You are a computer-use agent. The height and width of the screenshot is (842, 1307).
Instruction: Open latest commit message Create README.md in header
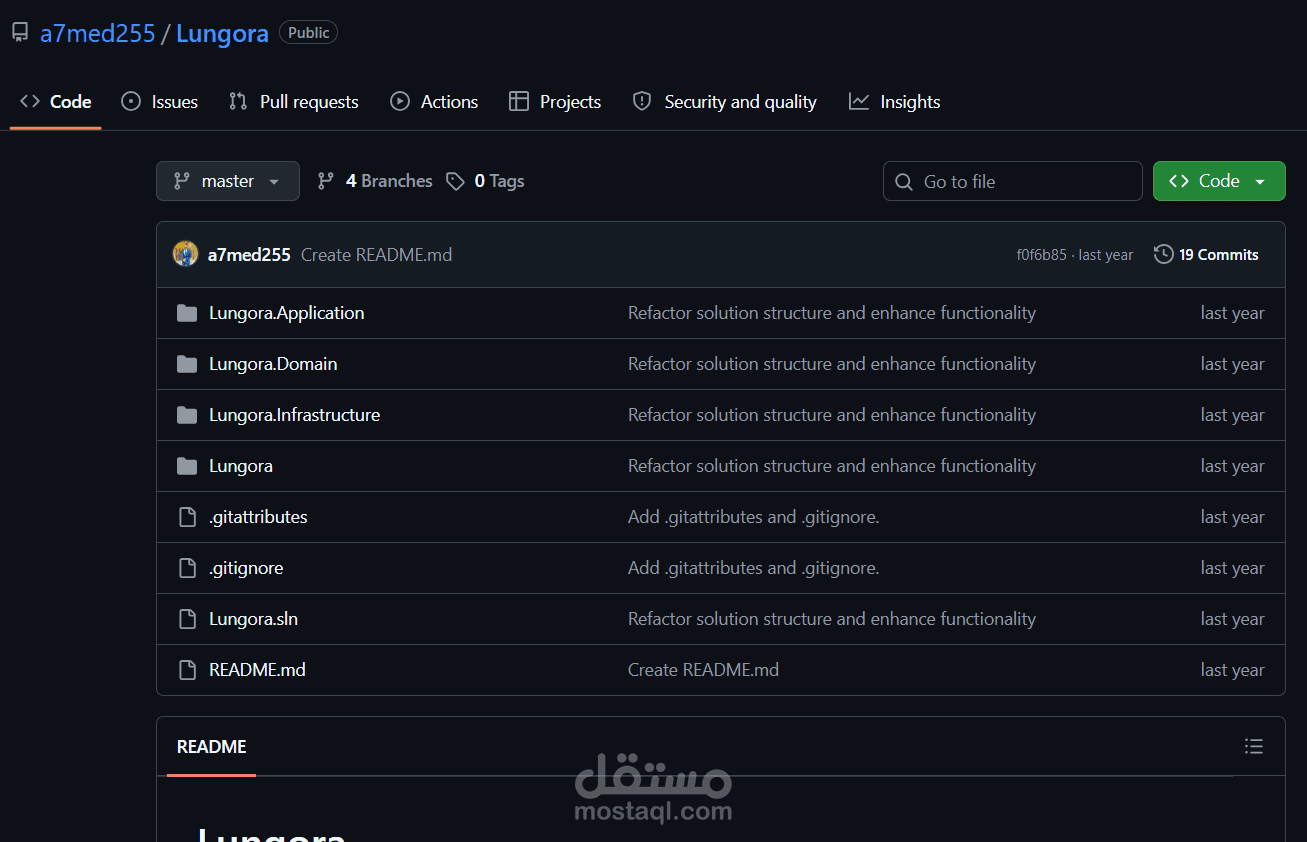(376, 255)
